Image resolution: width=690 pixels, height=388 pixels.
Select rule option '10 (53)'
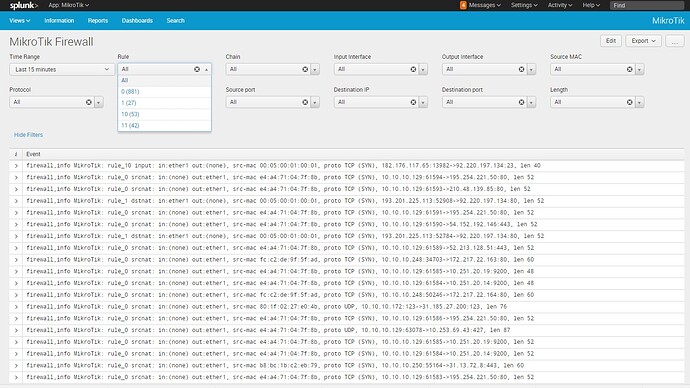pos(164,114)
